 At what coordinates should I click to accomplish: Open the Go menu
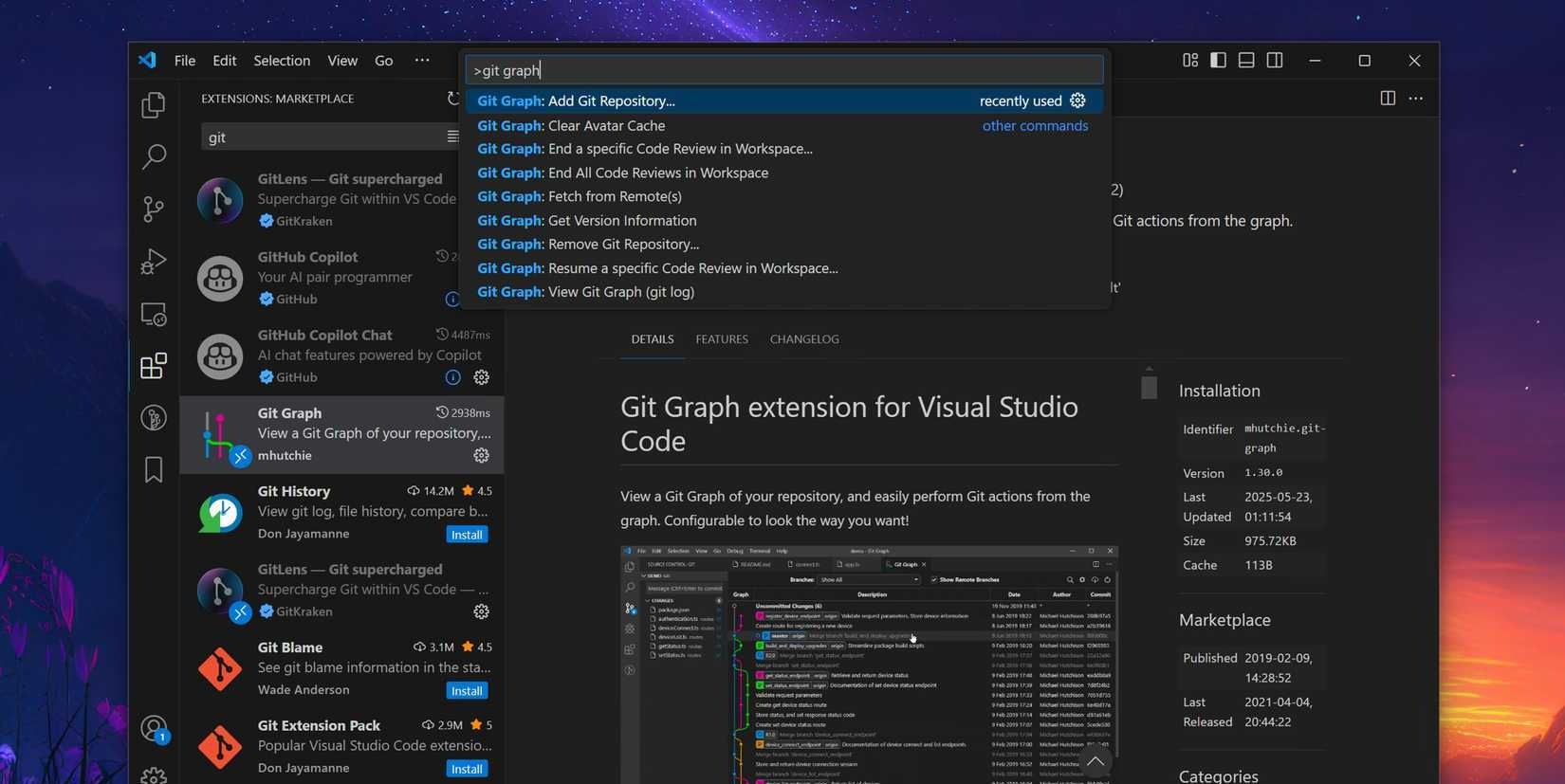pyautogui.click(x=383, y=61)
